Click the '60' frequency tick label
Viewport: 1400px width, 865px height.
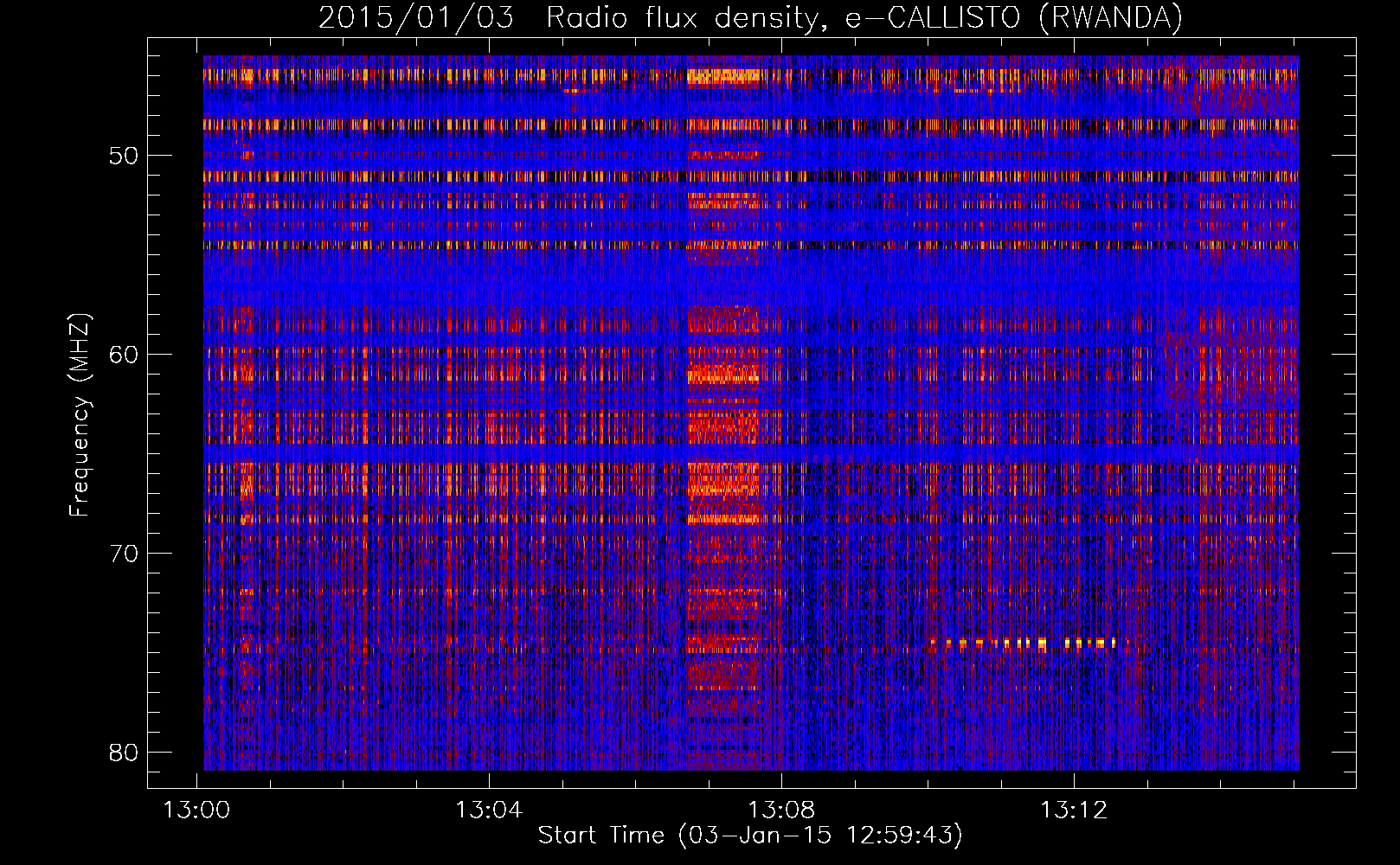(x=124, y=355)
